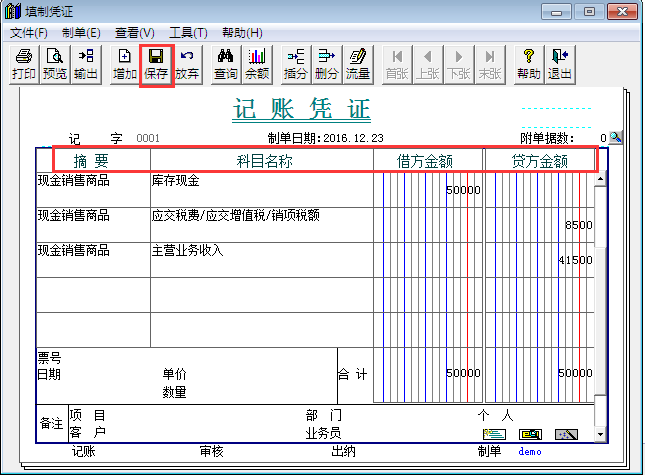Minimize the 填制凭证 window

(x=556, y=12)
